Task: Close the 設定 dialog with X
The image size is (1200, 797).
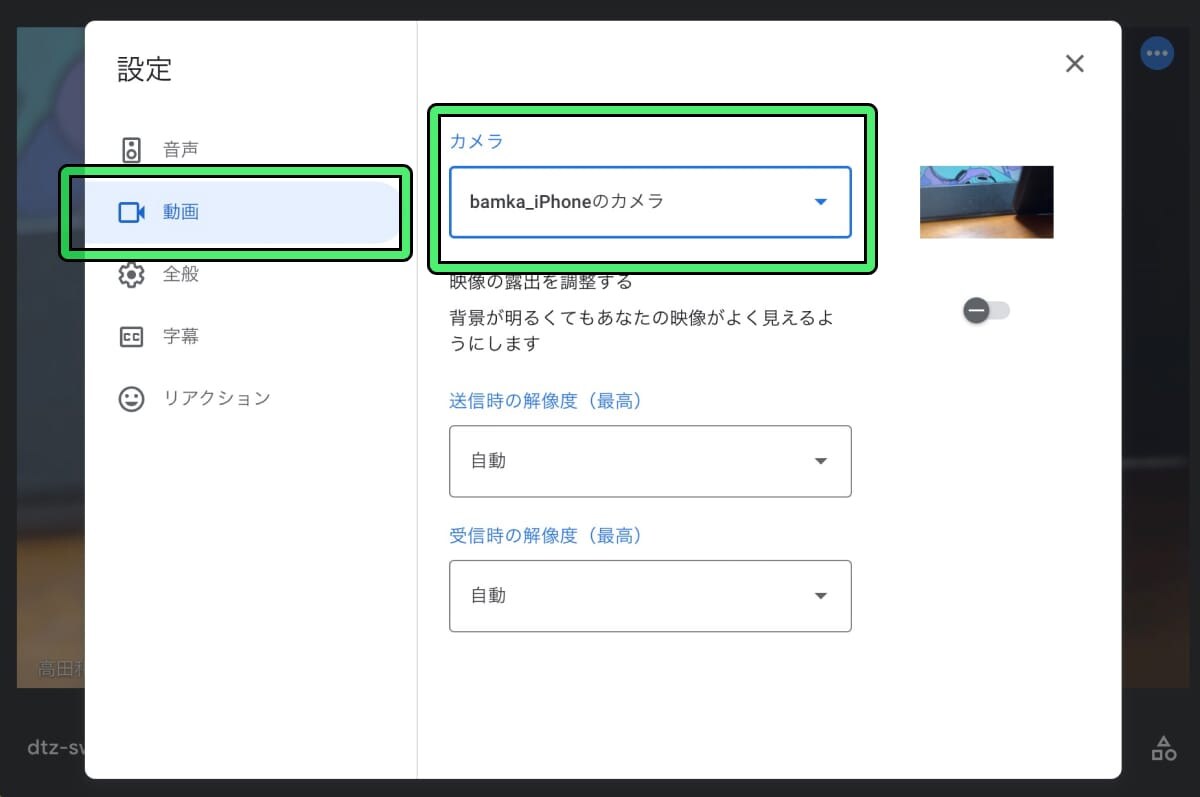Action: tap(1075, 64)
